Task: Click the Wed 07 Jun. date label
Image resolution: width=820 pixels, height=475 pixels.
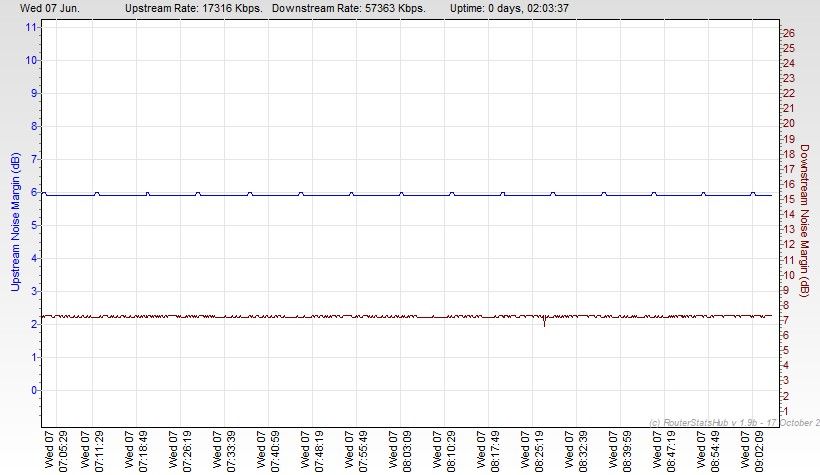Action: tap(48, 8)
